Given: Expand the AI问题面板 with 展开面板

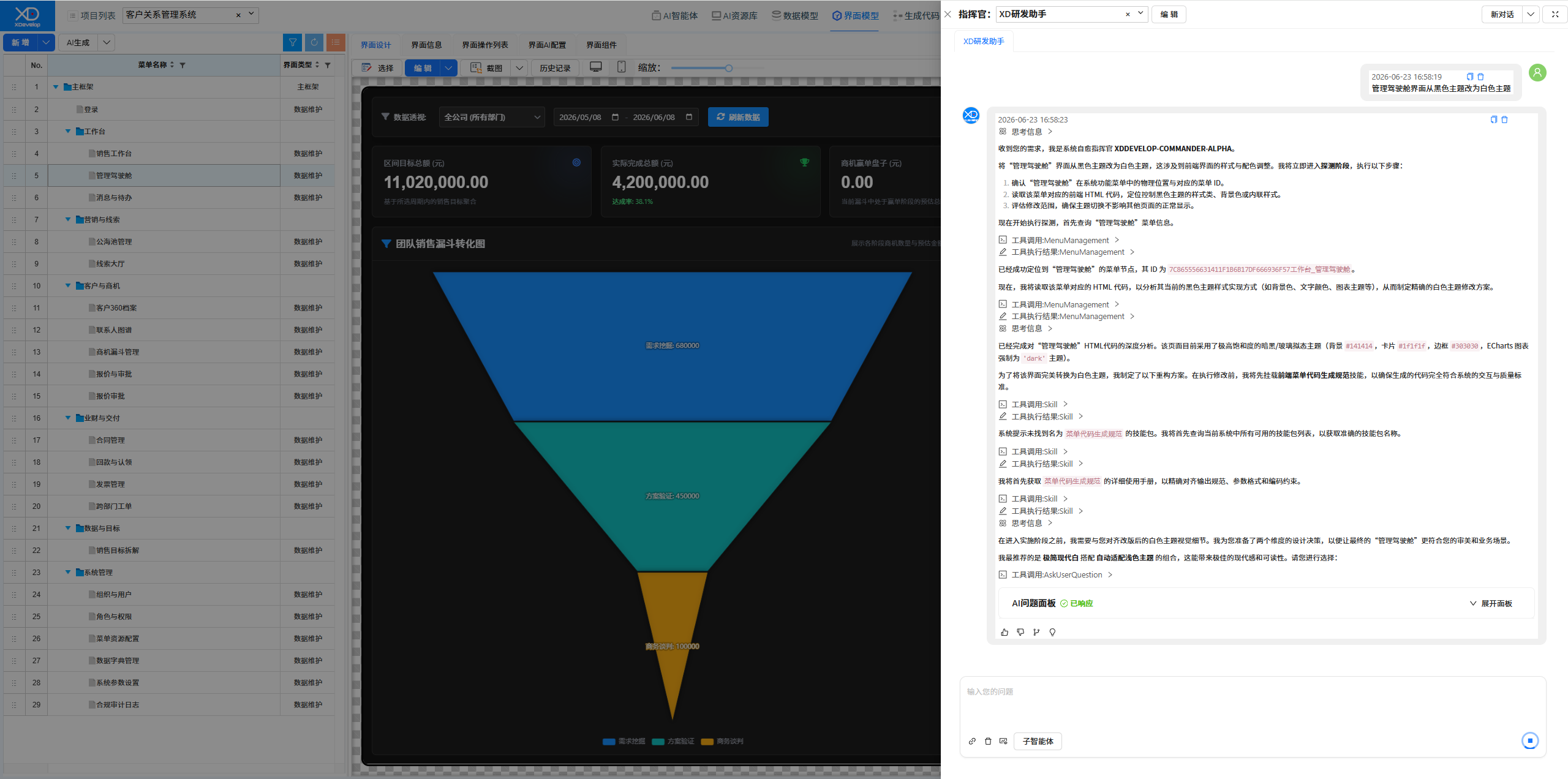Looking at the screenshot, I should [x=1491, y=603].
